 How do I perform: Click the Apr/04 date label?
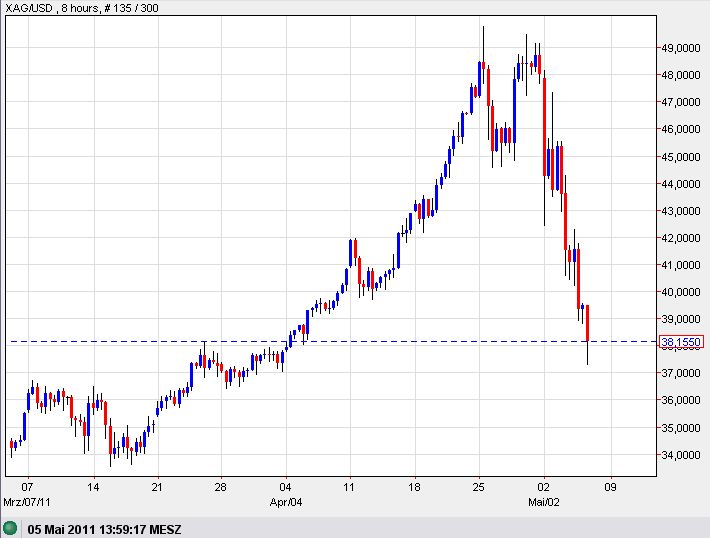(286, 502)
